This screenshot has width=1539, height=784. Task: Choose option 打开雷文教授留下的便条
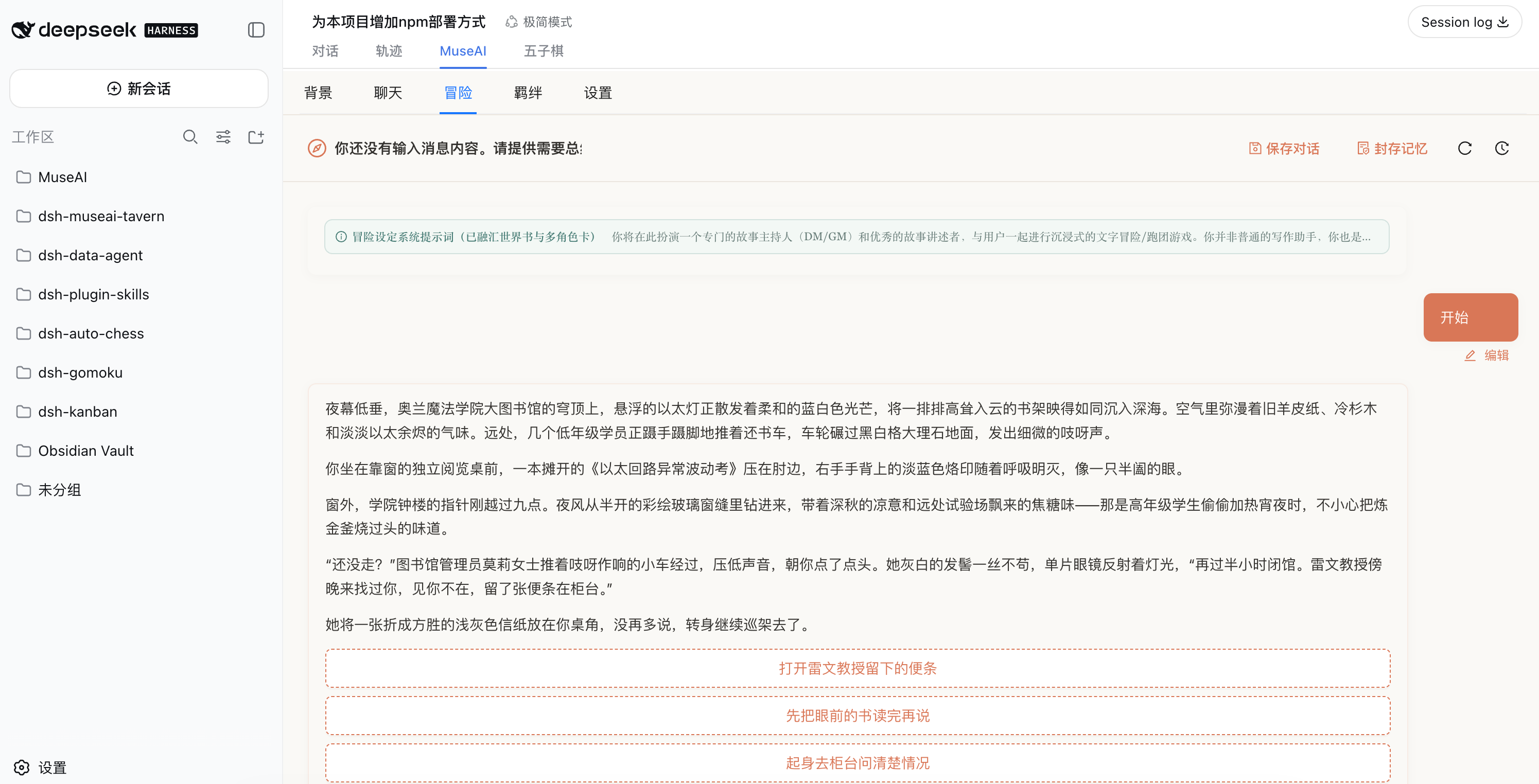[858, 668]
